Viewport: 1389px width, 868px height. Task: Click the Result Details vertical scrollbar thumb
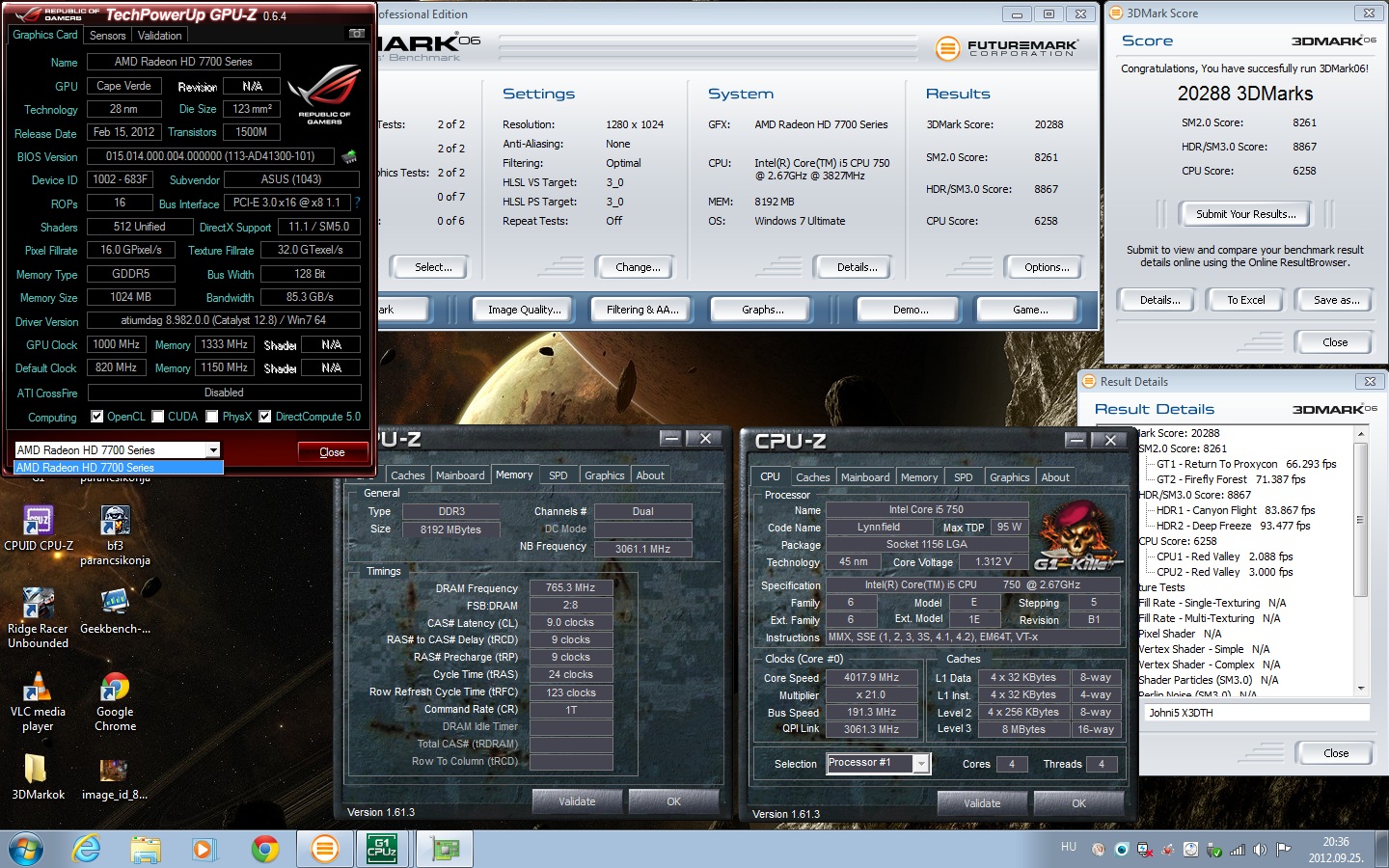click(1361, 521)
